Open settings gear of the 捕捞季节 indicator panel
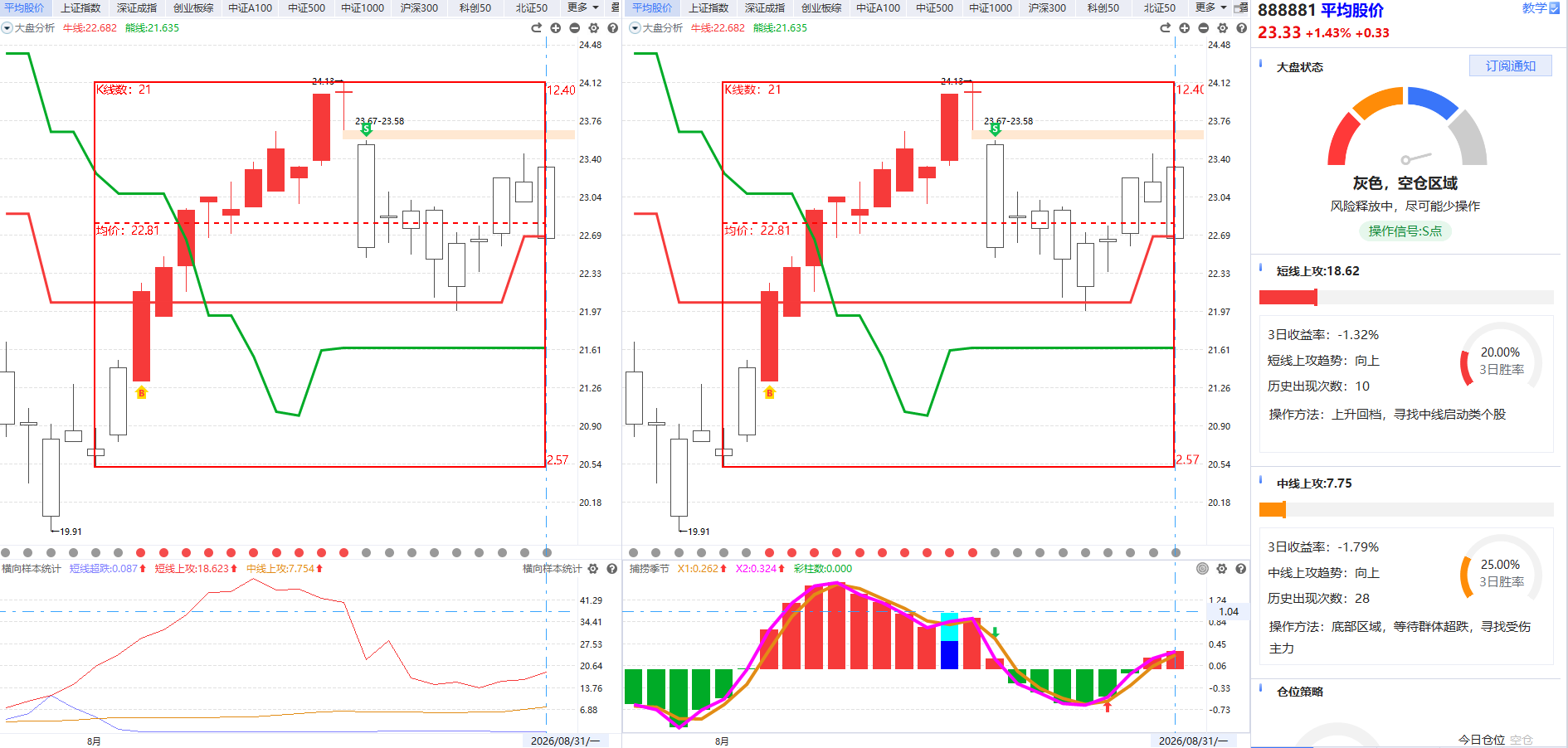This screenshot has height=748, width=1568. point(1221,569)
